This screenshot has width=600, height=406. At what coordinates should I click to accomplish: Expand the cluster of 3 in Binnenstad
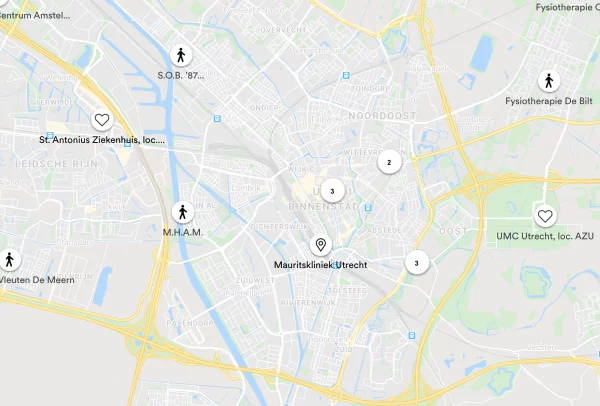click(332, 191)
